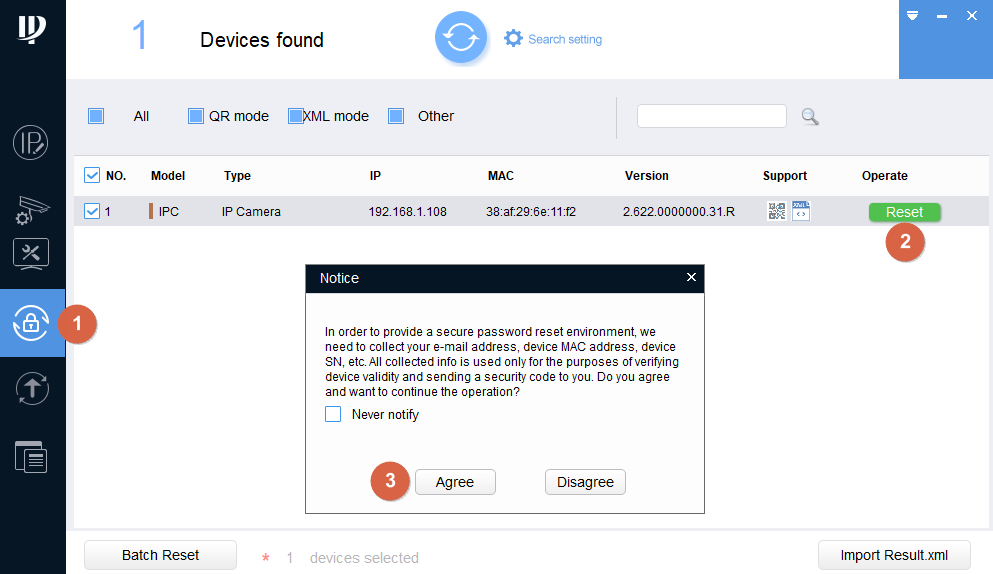The width and height of the screenshot is (993, 574).
Task: Open Modify IP sidebar icon
Action: [x=31, y=143]
